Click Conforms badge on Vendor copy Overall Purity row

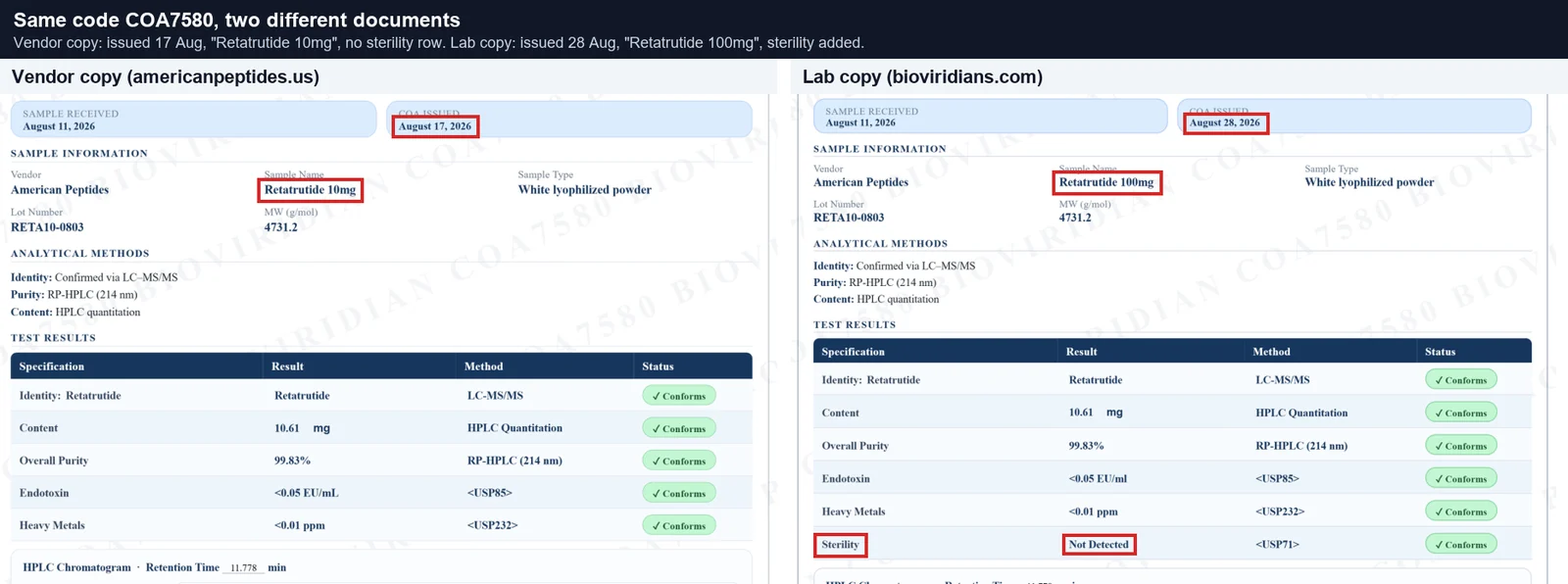click(679, 461)
